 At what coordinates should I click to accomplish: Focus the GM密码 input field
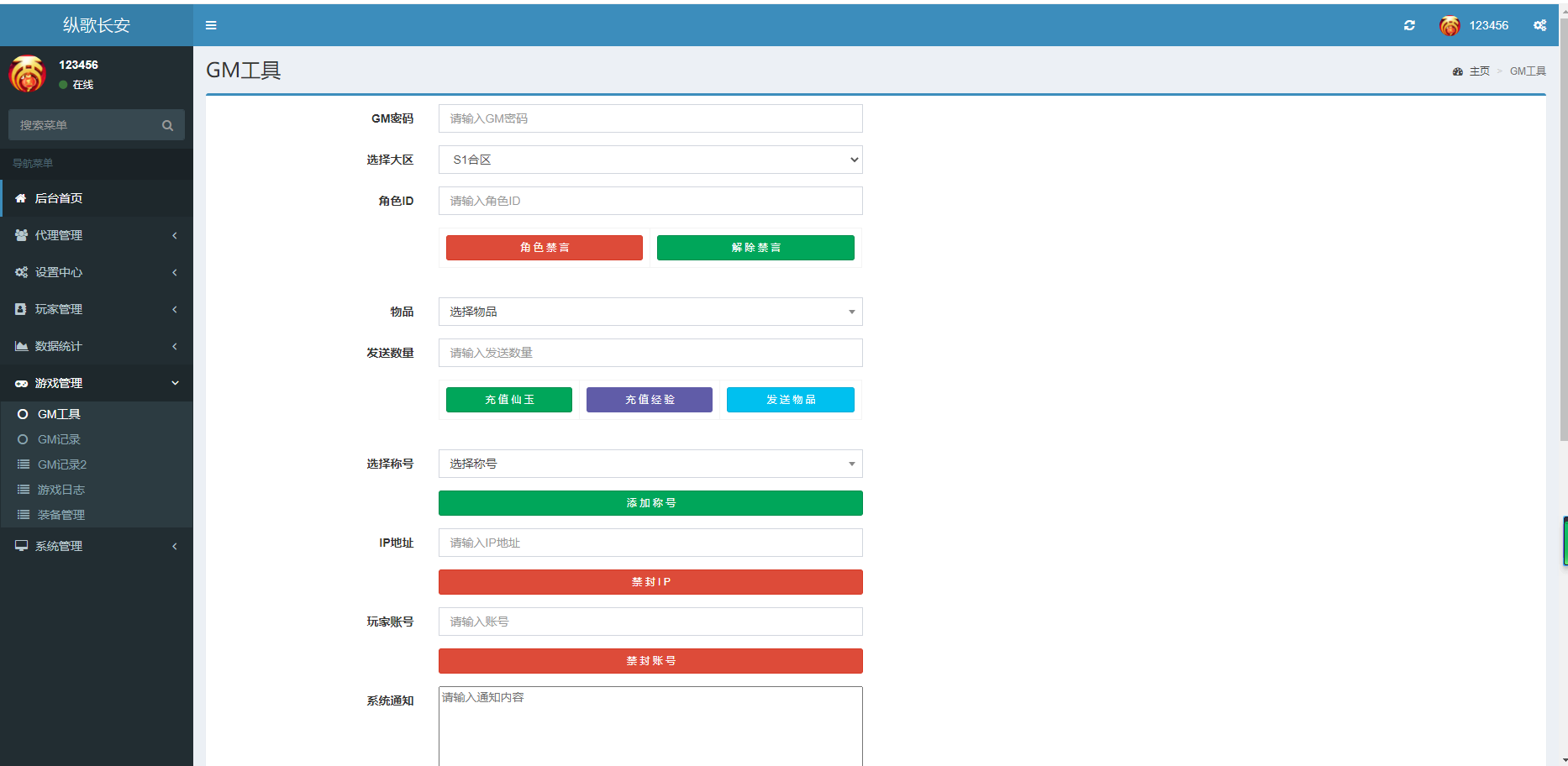coord(650,118)
